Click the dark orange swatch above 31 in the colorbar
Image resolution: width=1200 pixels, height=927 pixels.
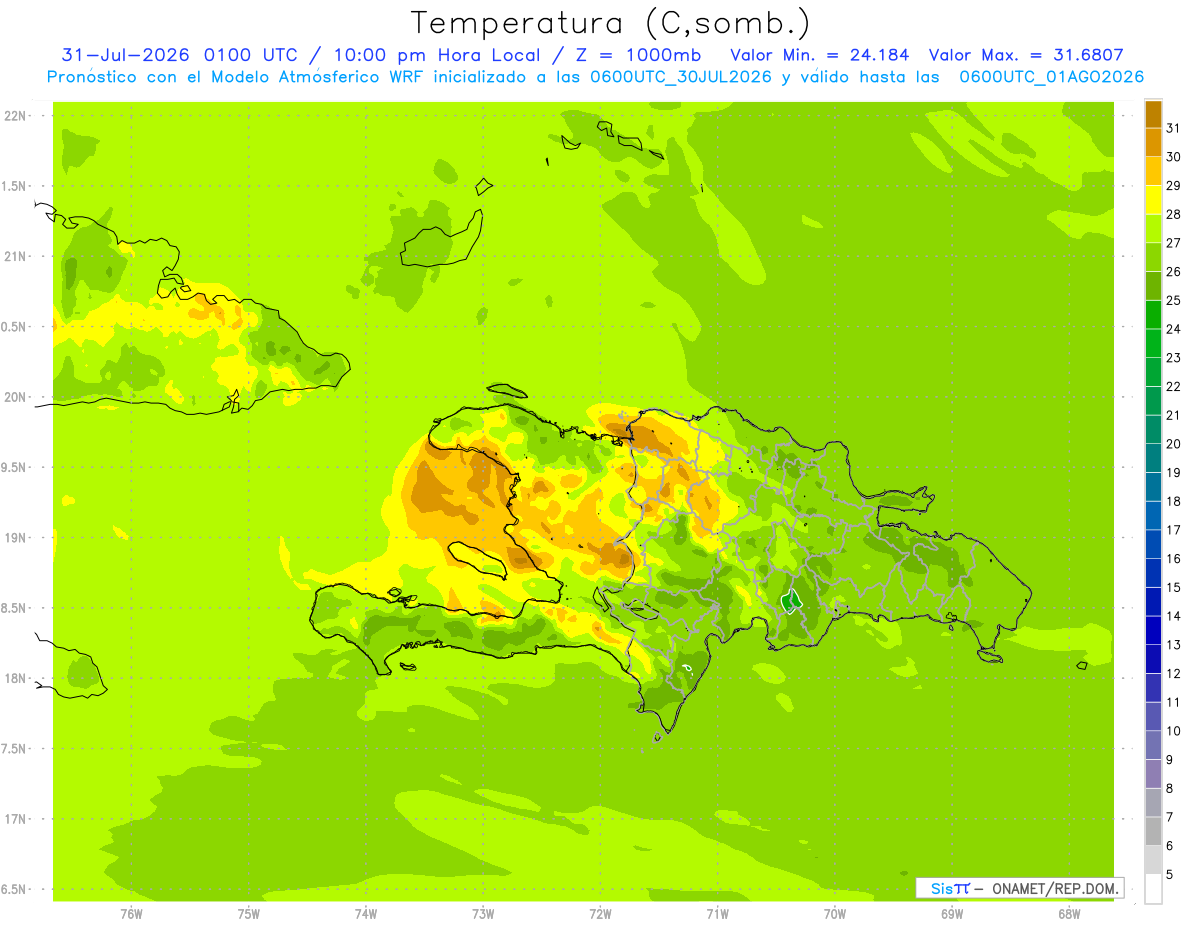tap(1153, 114)
